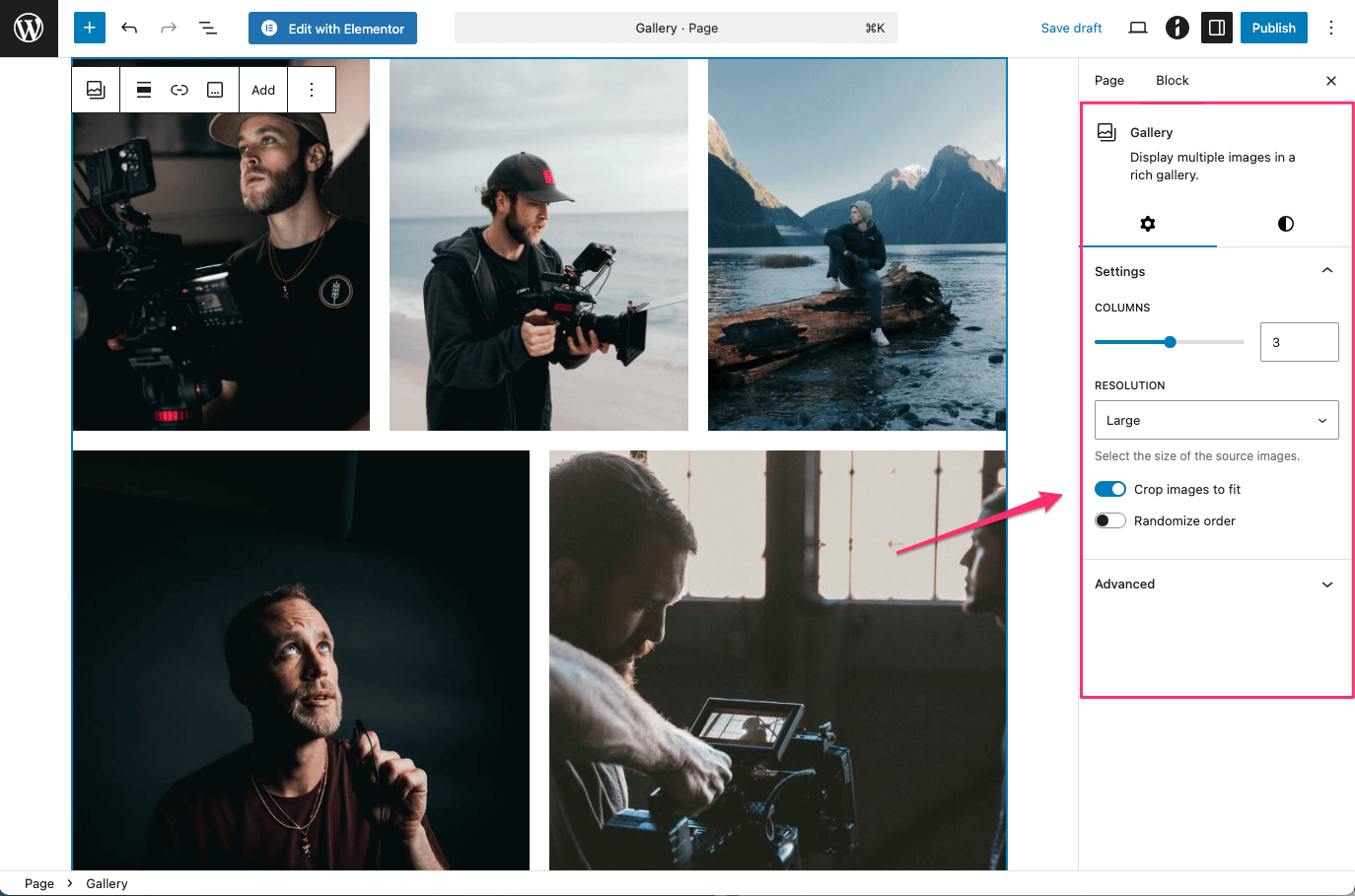Undo the last change
The image size is (1355, 896).
129,28
